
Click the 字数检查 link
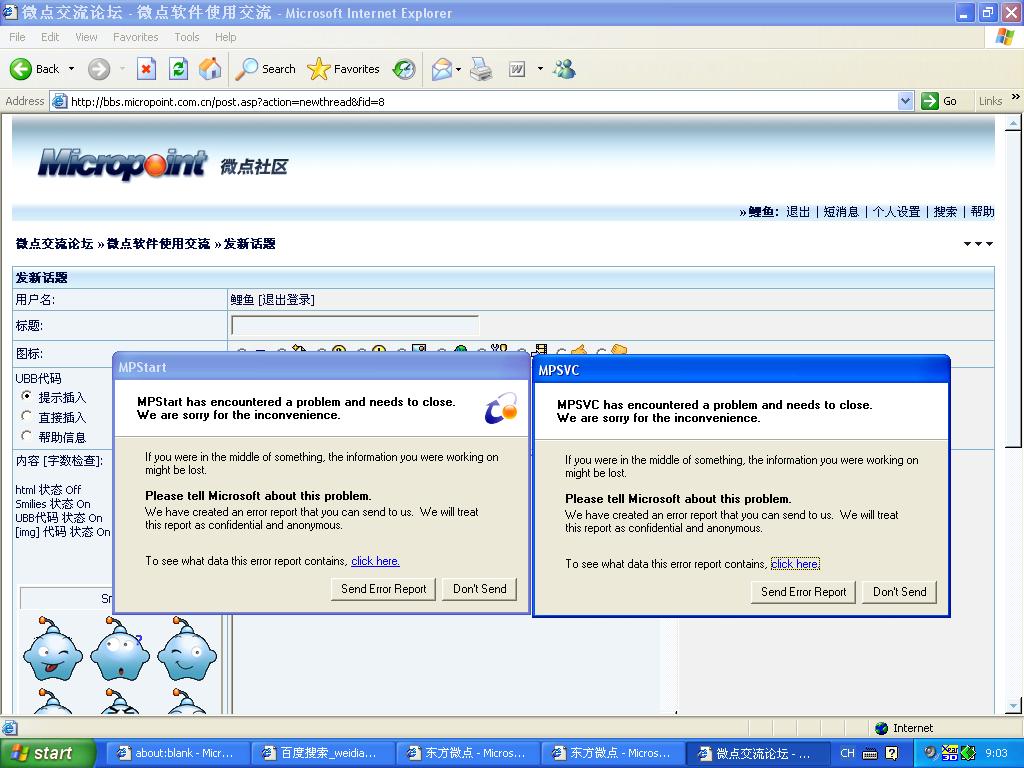pyautogui.click(x=72, y=460)
